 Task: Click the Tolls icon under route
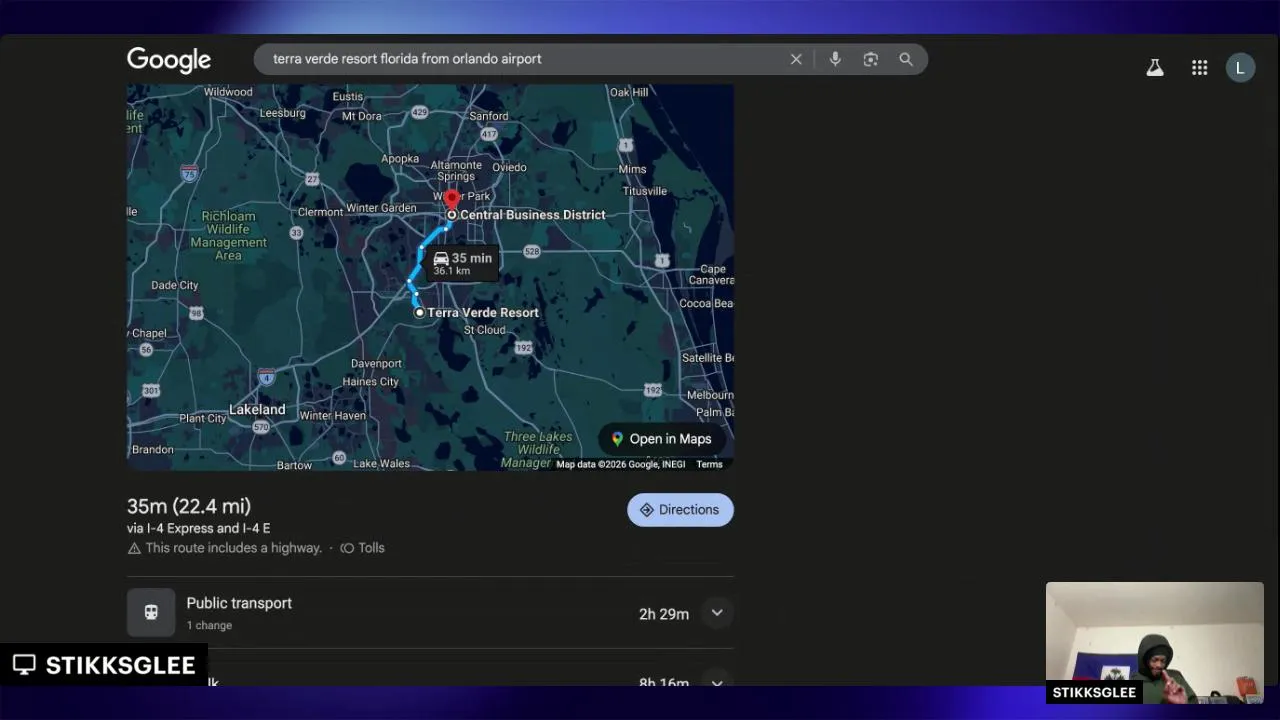coord(347,548)
